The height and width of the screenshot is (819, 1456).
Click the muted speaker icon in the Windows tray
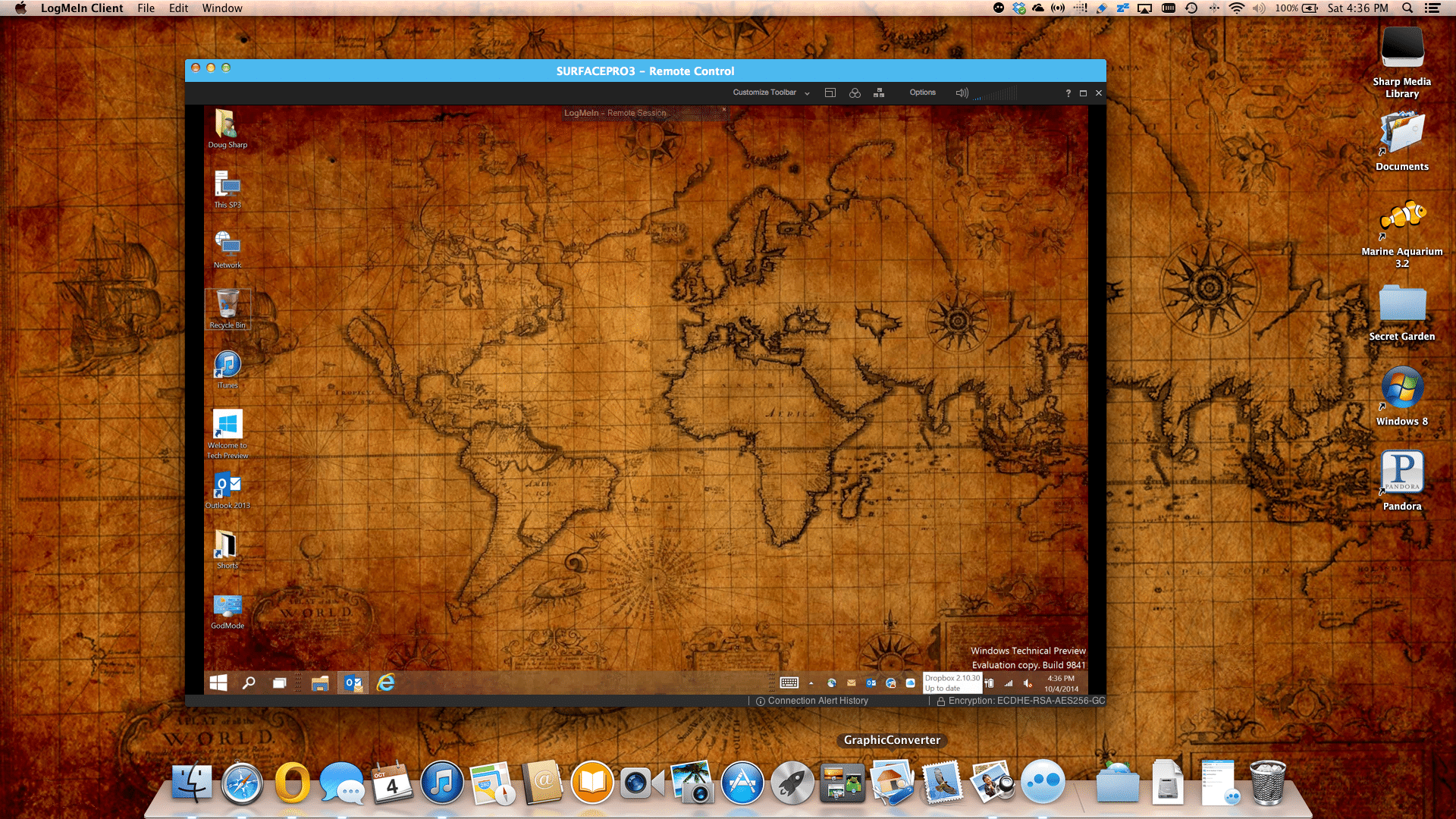(x=1028, y=683)
